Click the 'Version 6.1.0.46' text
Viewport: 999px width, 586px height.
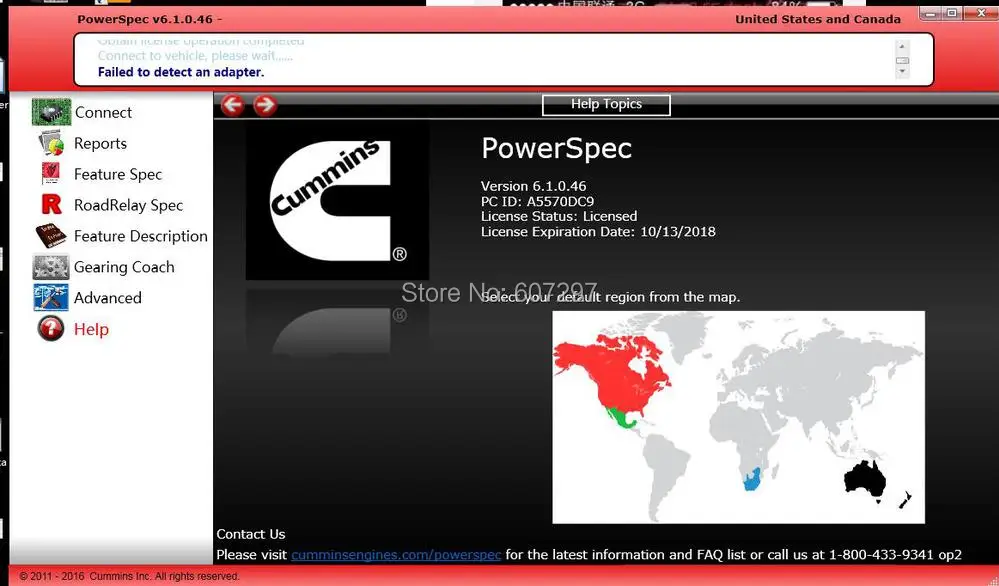click(x=533, y=186)
